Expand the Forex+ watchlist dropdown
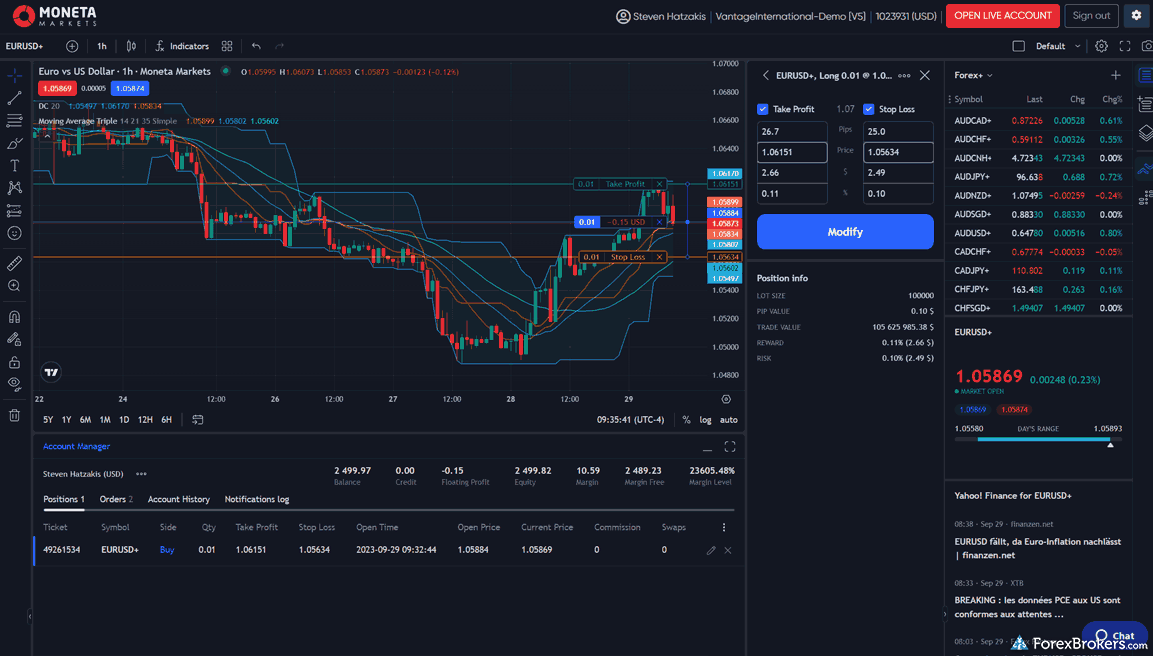The width and height of the screenshot is (1153, 656). coord(974,75)
